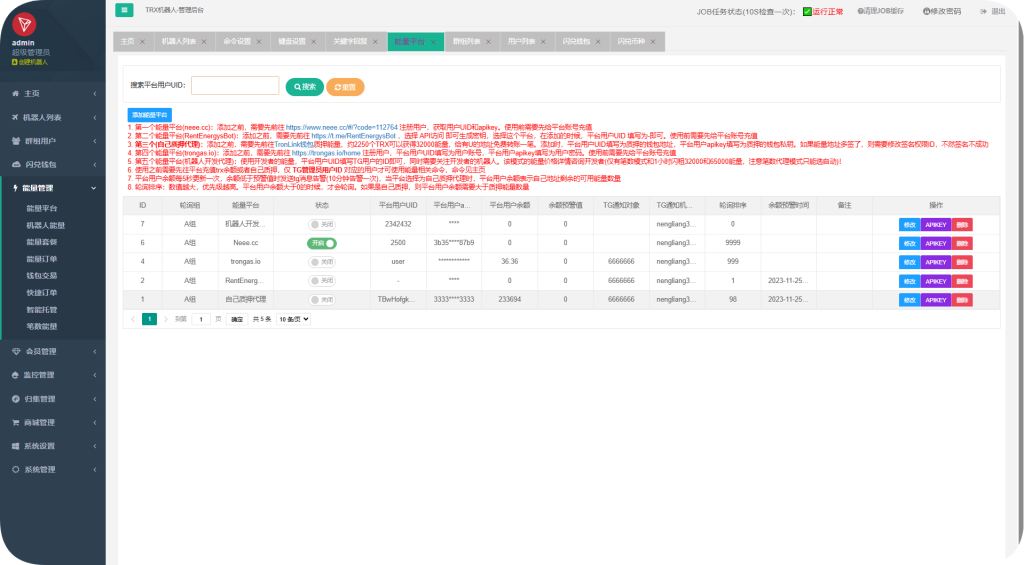The width and height of the screenshot is (1024, 565).
Task: Open 能量订单 submenu item in sidebar
Action: (42, 259)
